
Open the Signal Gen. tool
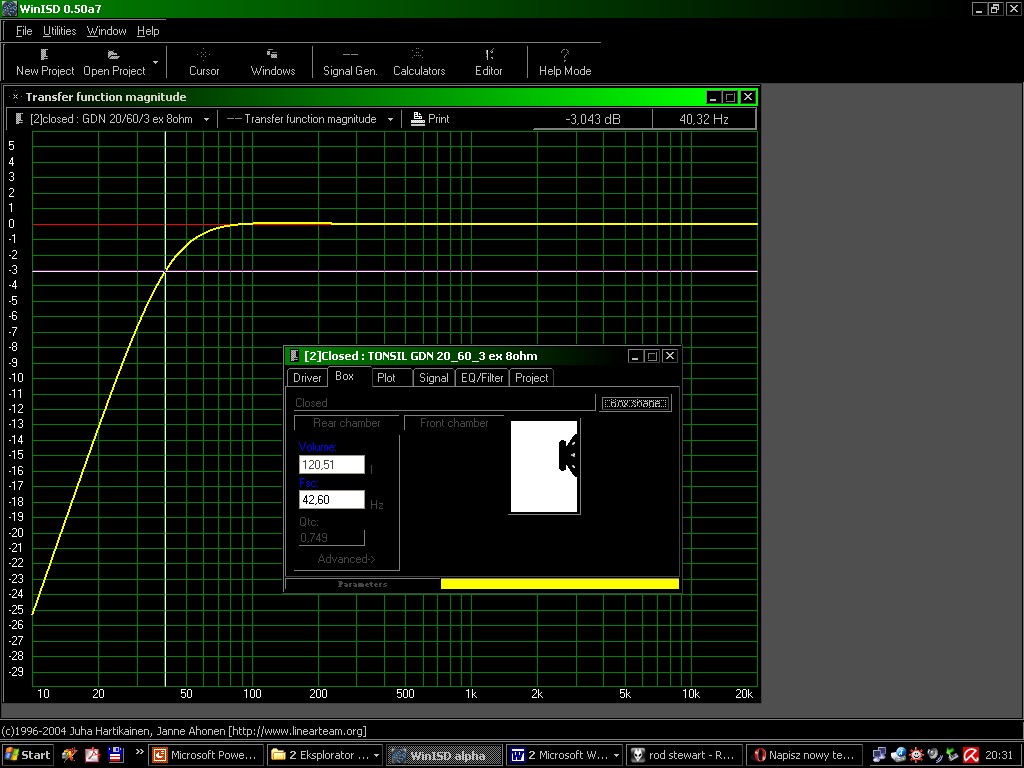coord(350,62)
